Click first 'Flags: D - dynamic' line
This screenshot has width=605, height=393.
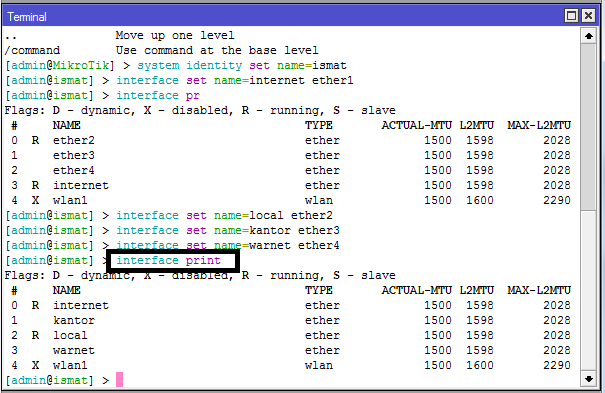pos(200,110)
